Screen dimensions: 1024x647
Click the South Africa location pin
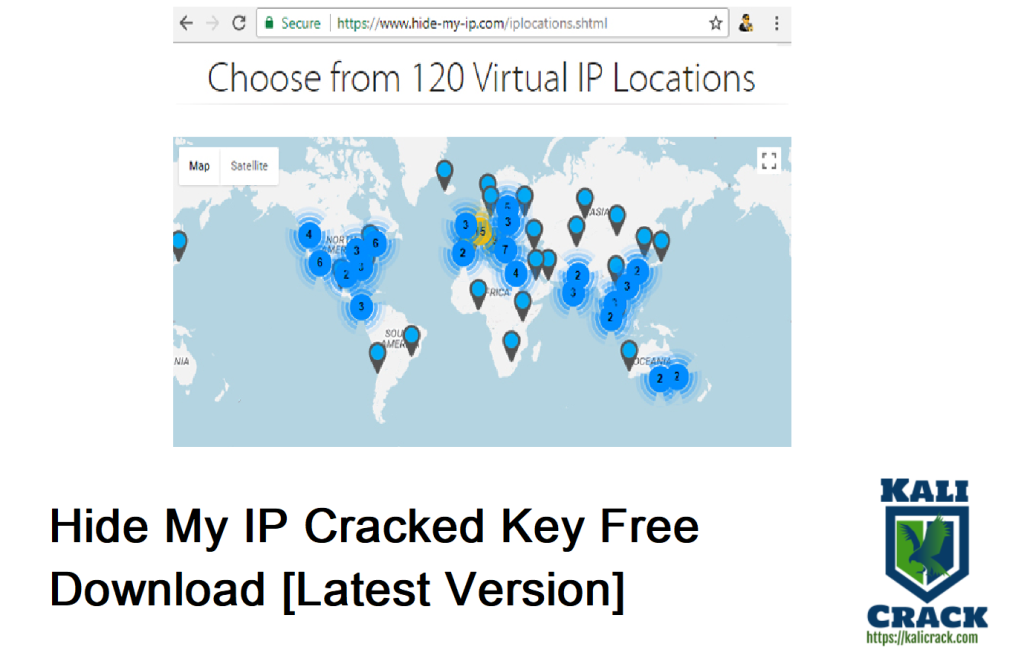tap(511, 346)
